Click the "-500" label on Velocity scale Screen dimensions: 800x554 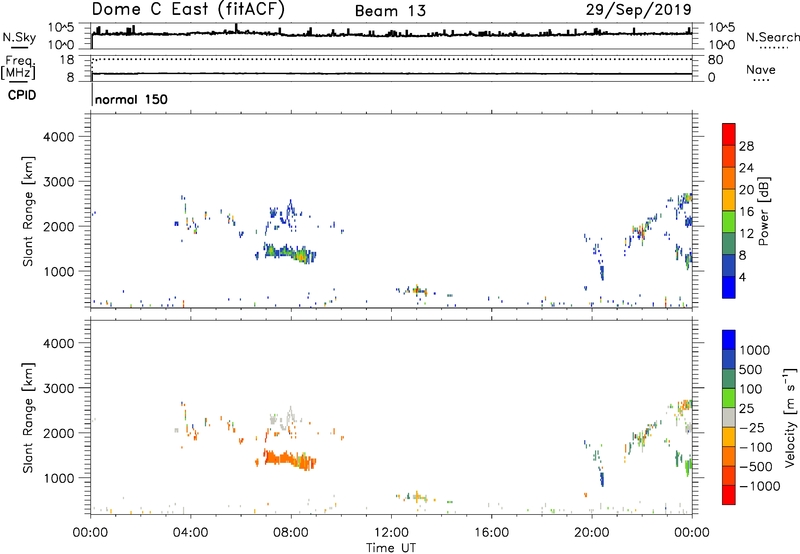[756, 467]
